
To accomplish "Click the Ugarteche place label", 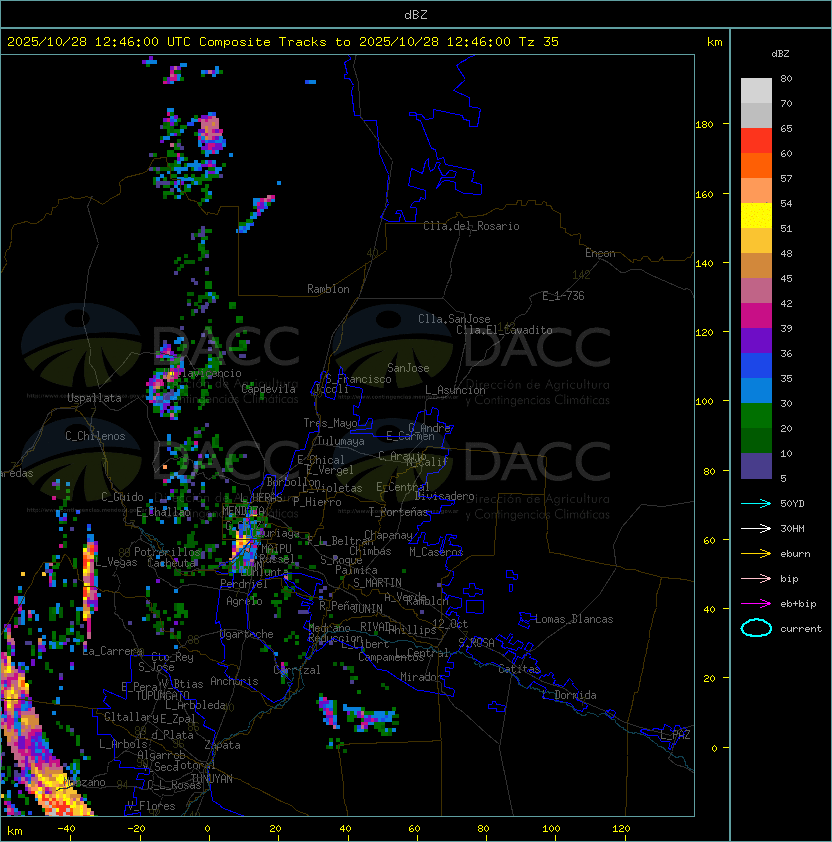I will tap(247, 634).
